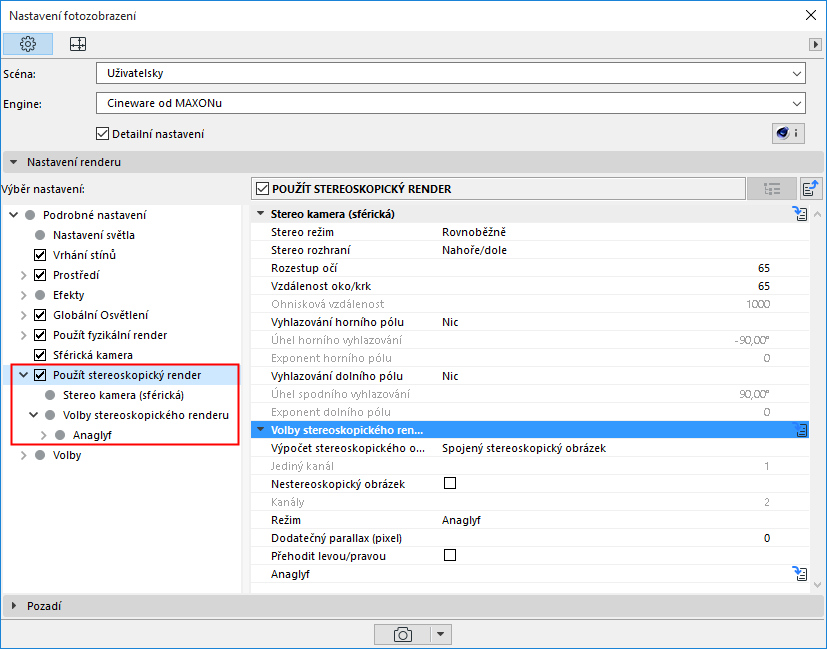Viewport: 827px width, 649px height.
Task: Click the camera render button
Action: point(402,635)
